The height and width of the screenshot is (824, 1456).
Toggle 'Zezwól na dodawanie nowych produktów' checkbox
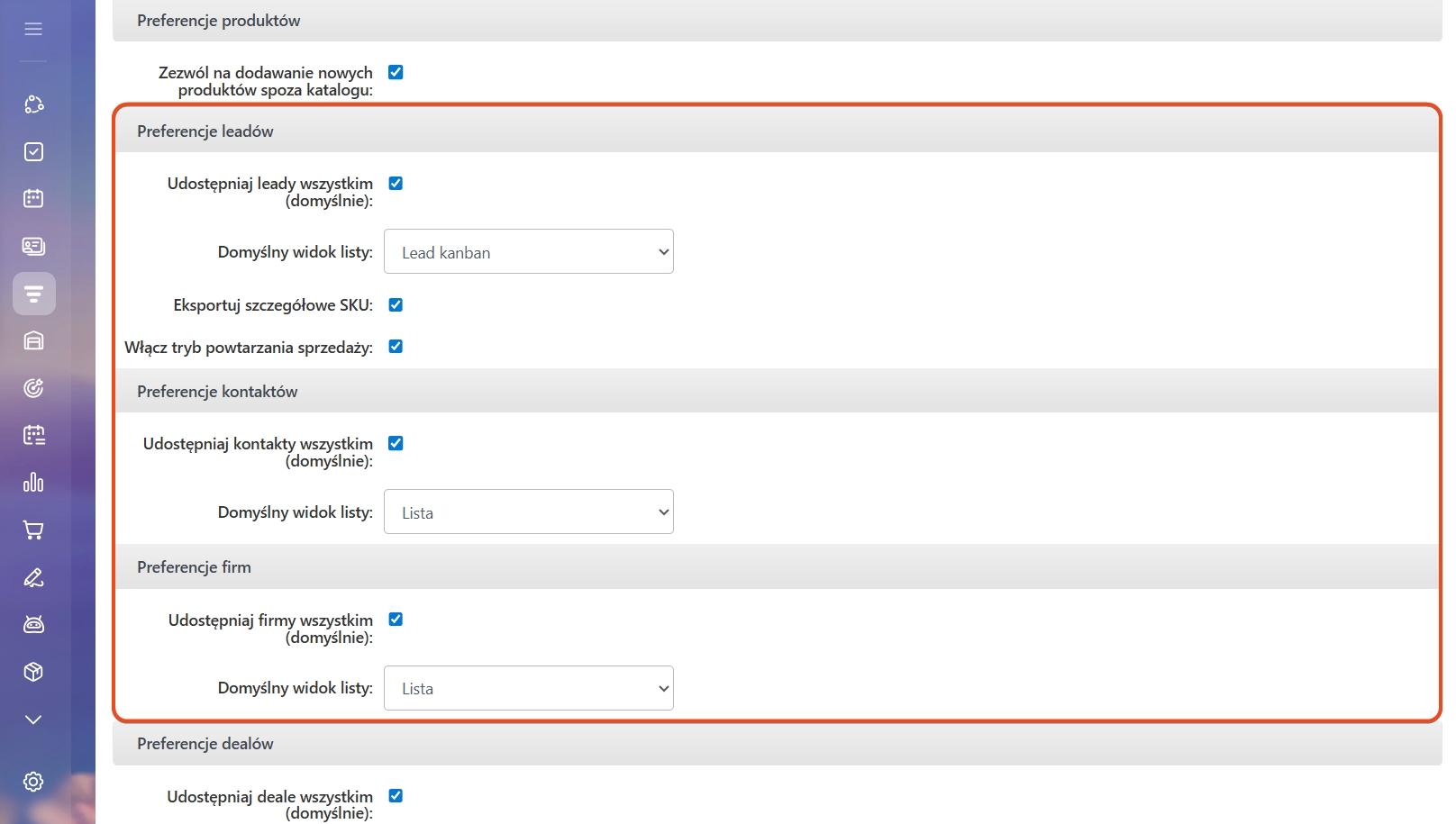coord(396,72)
